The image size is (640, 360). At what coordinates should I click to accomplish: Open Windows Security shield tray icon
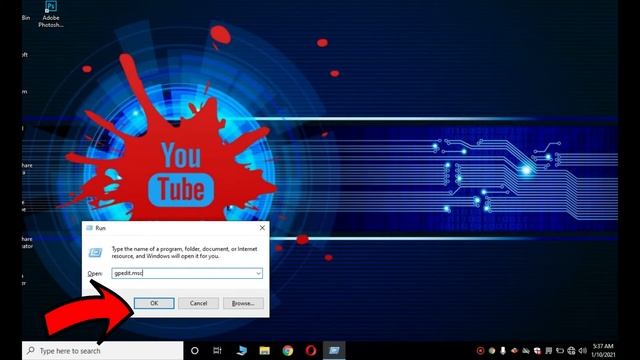click(537, 351)
